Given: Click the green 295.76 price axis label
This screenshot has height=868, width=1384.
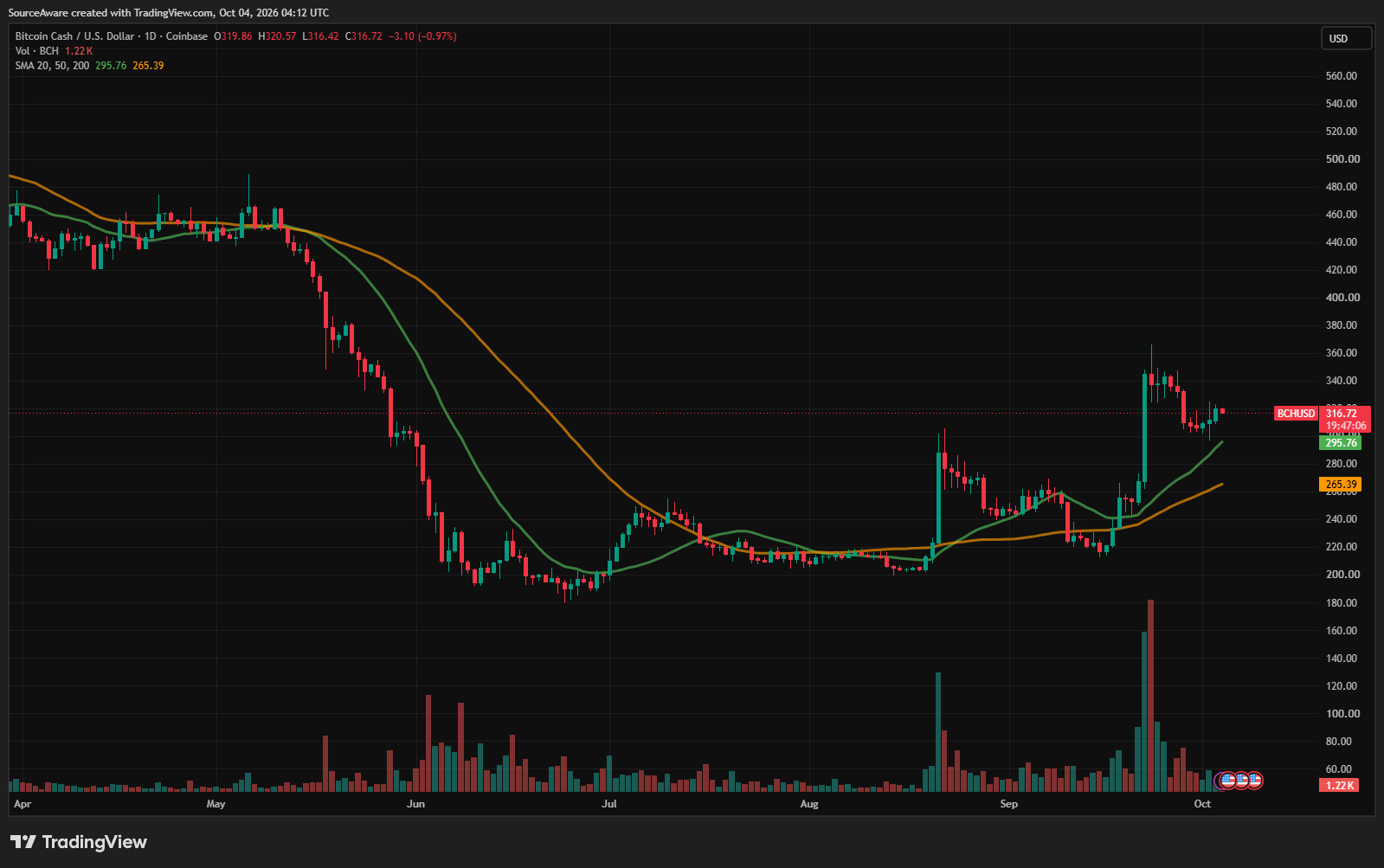Looking at the screenshot, I should (1340, 443).
